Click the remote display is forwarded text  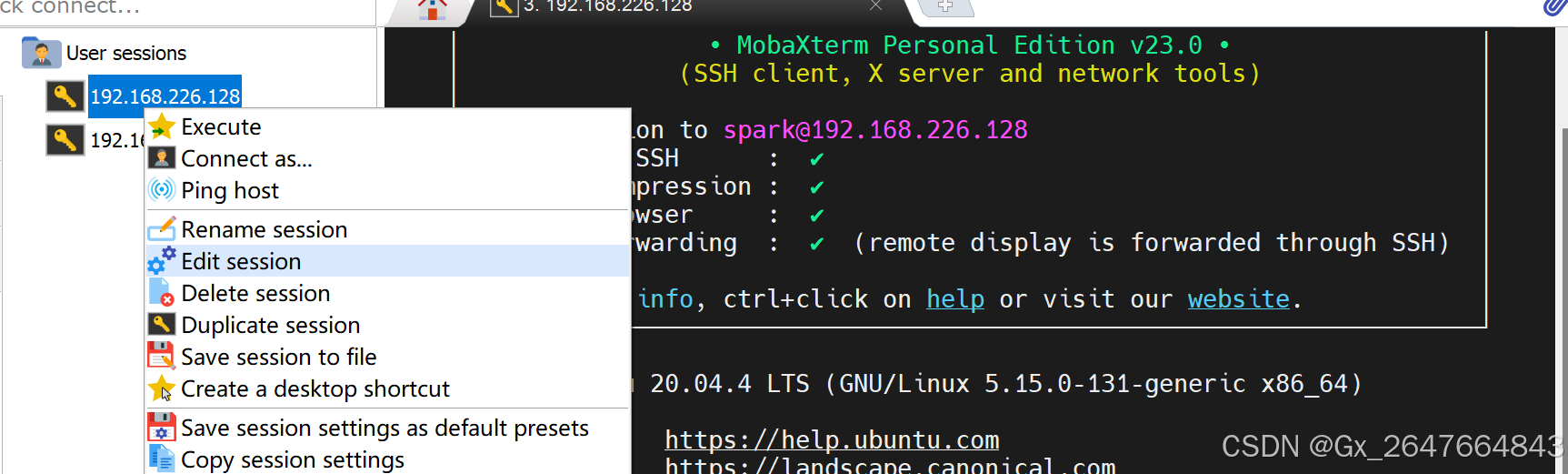[1151, 243]
